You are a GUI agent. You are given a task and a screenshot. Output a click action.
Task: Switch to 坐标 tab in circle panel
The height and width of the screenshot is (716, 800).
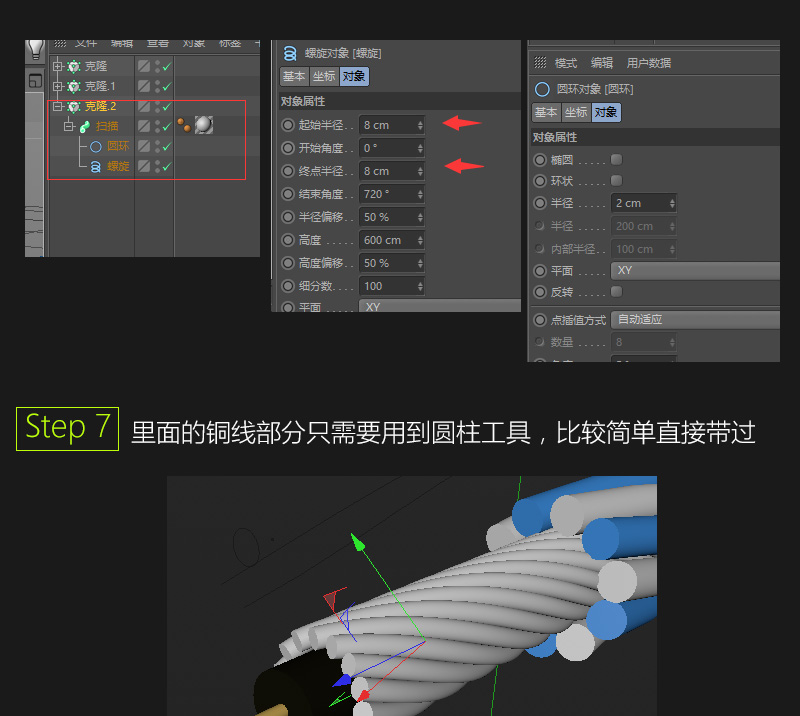pos(577,112)
